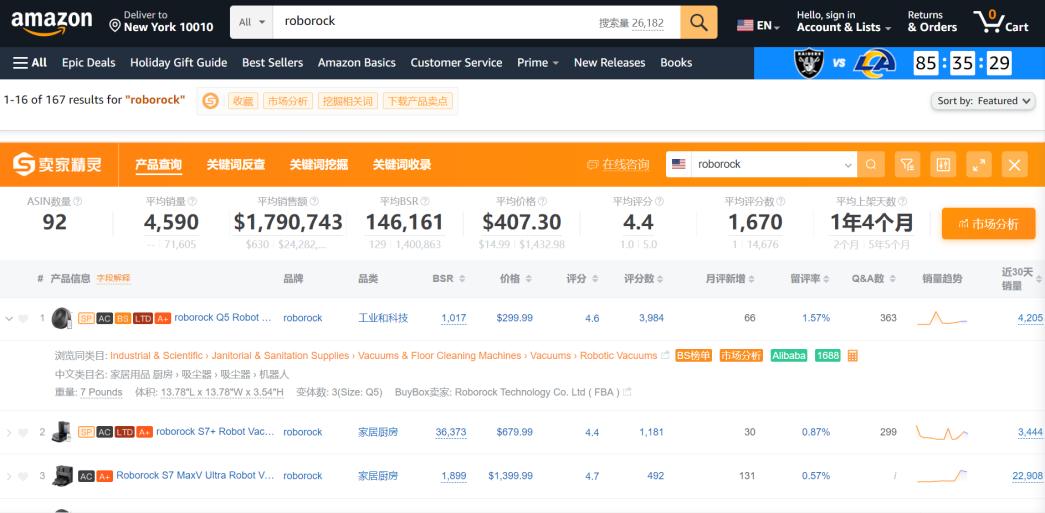This screenshot has width=1045, height=513.
Task: Open the Prime dropdown menu
Action: (x=538, y=63)
